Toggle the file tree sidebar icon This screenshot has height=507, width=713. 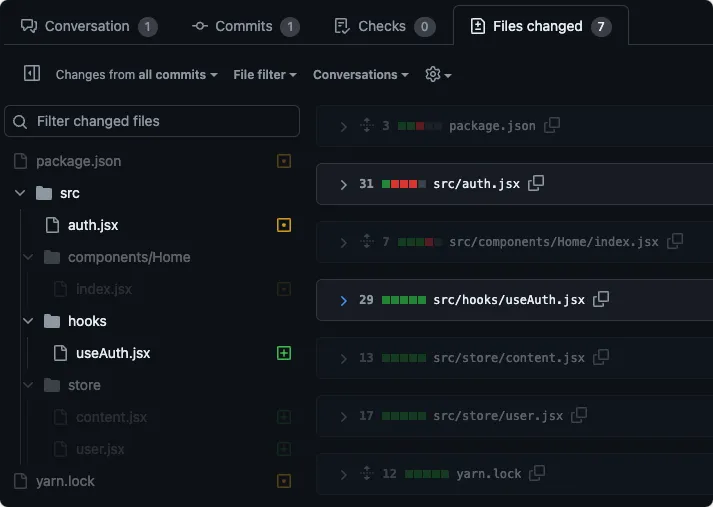tap(31, 74)
